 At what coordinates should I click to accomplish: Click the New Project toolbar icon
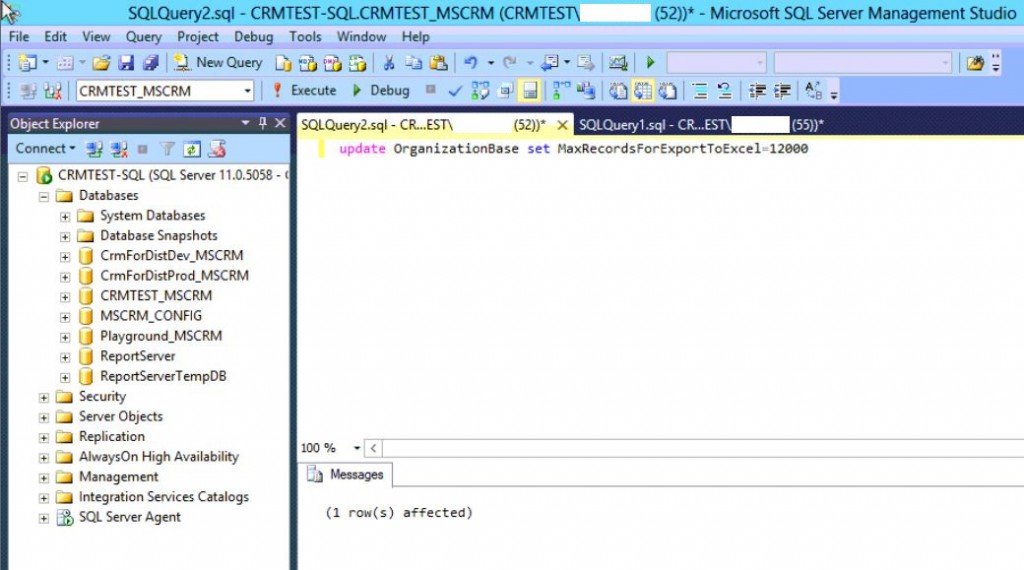[x=27, y=63]
